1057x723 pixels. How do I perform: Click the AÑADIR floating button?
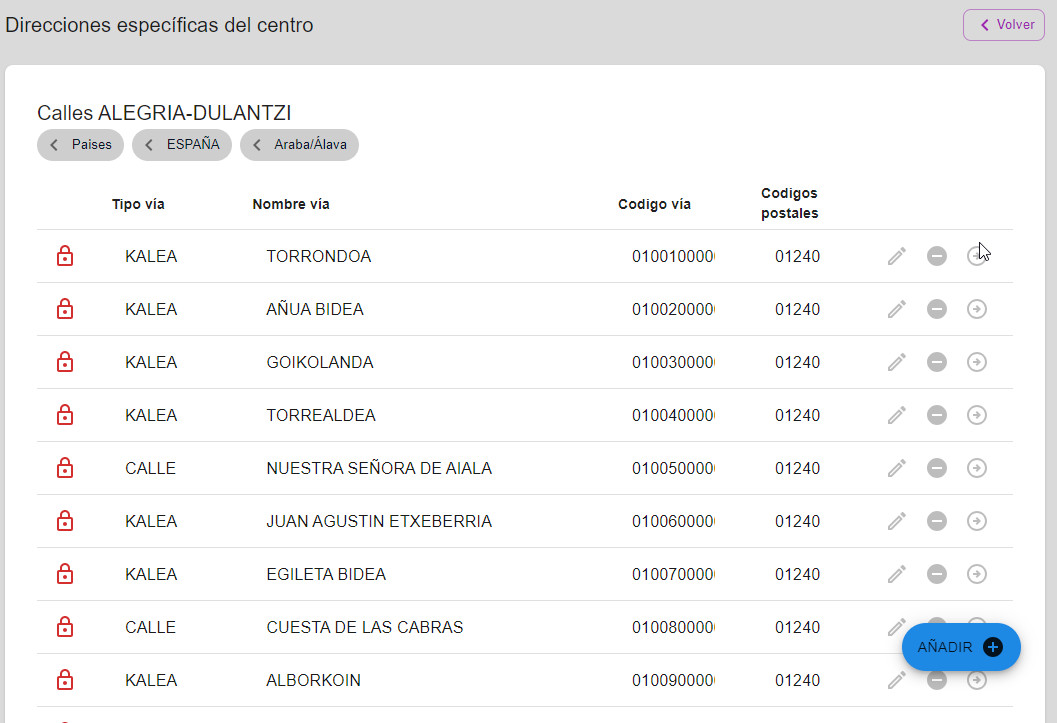961,647
